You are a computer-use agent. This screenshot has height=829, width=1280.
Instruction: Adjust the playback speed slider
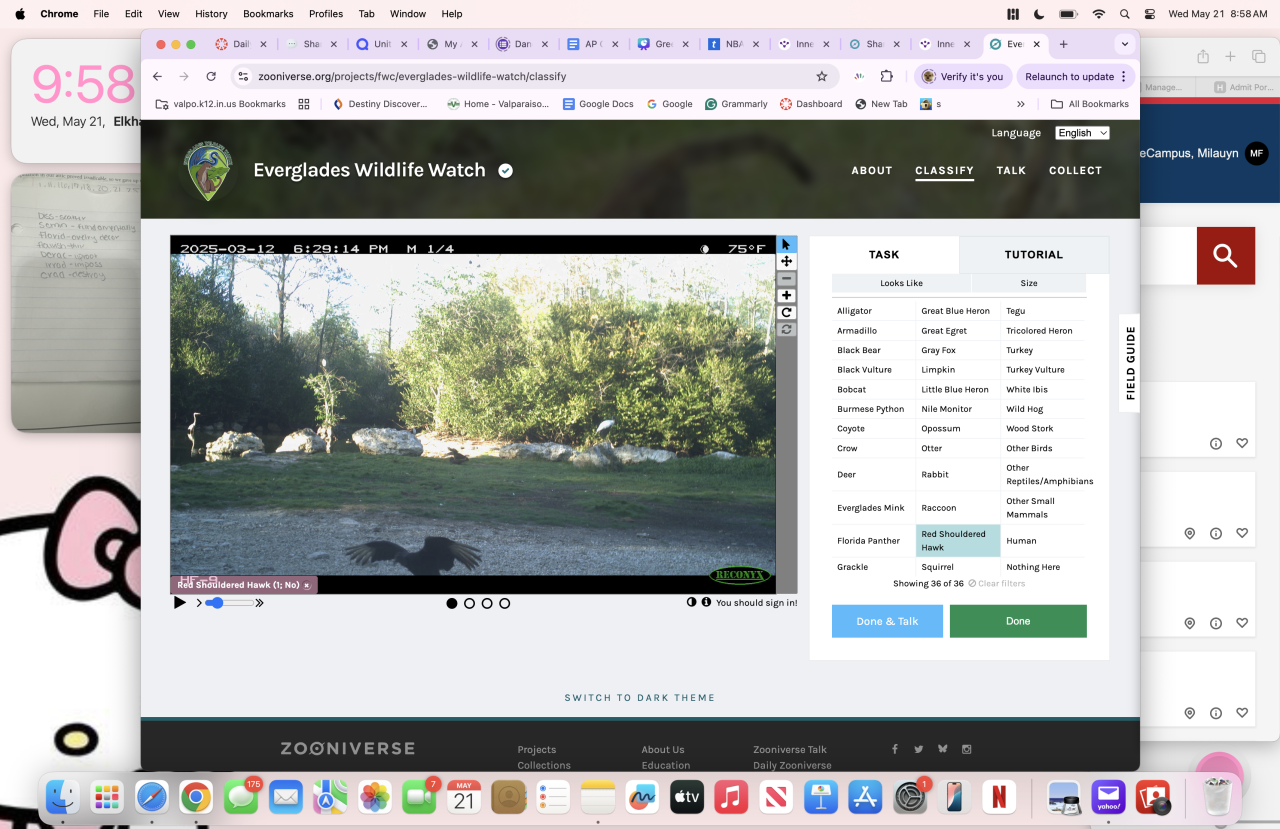[x=229, y=603]
